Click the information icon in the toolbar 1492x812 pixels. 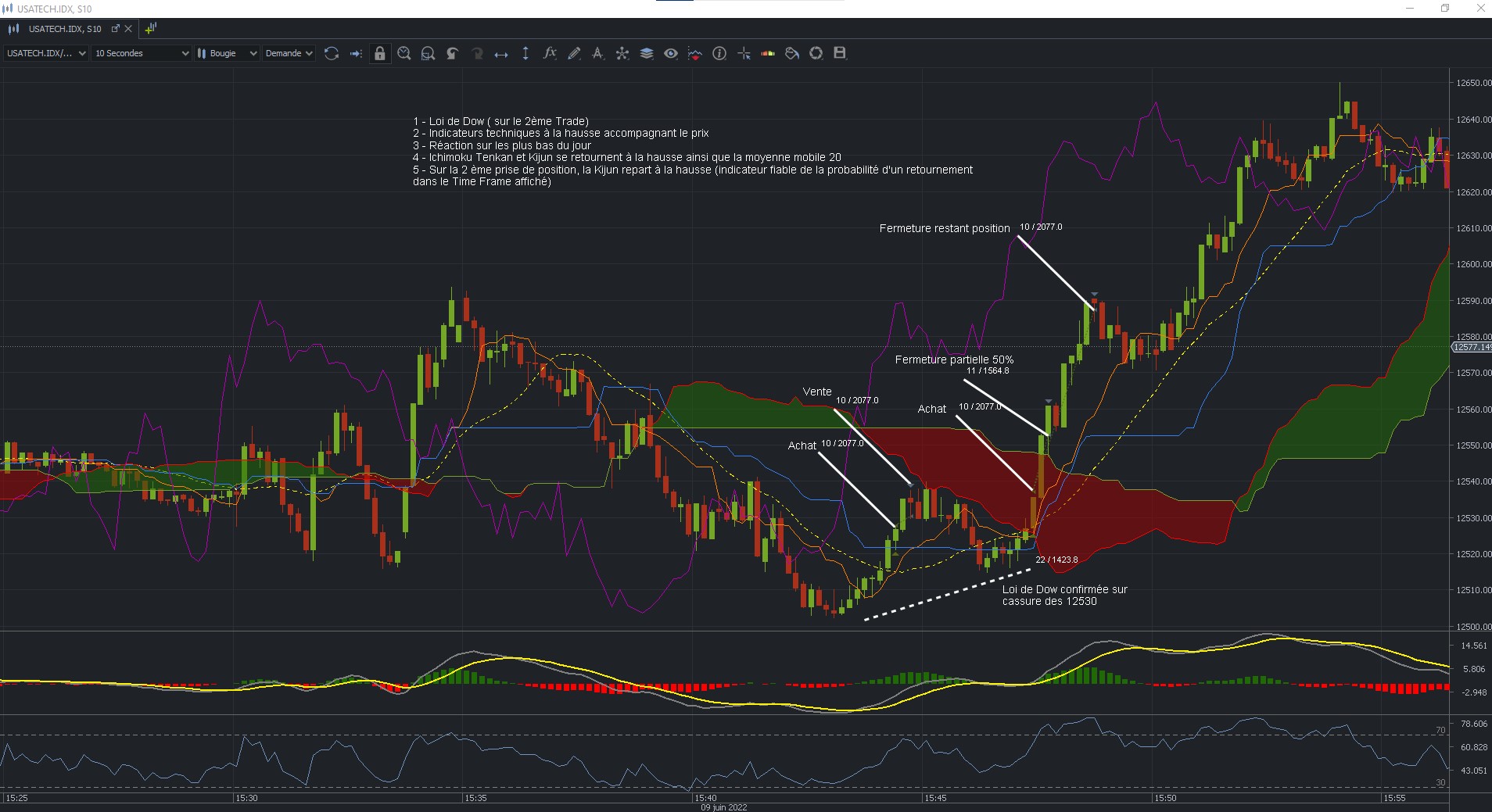click(x=719, y=53)
